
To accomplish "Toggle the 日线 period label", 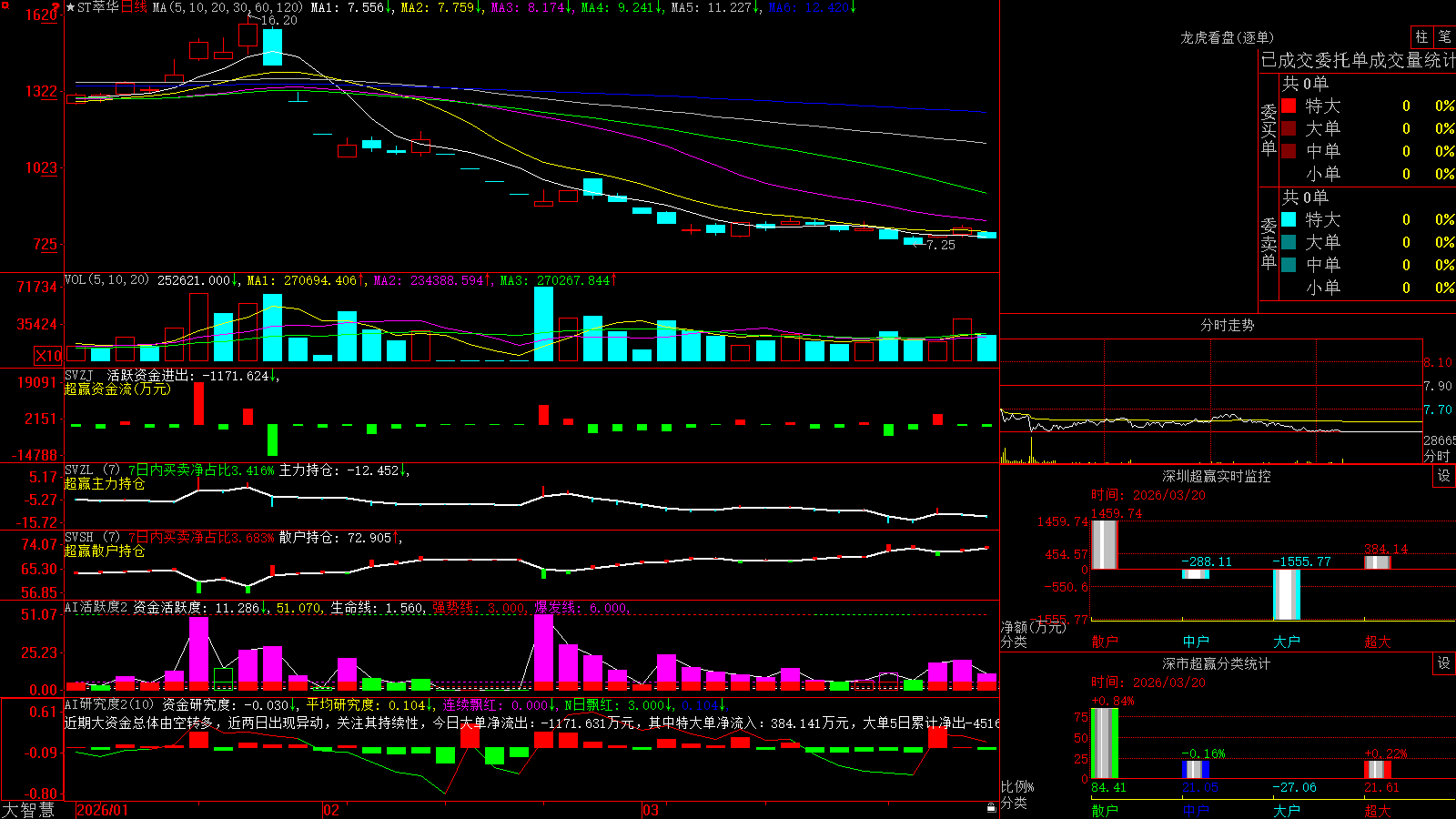I will [134, 7].
